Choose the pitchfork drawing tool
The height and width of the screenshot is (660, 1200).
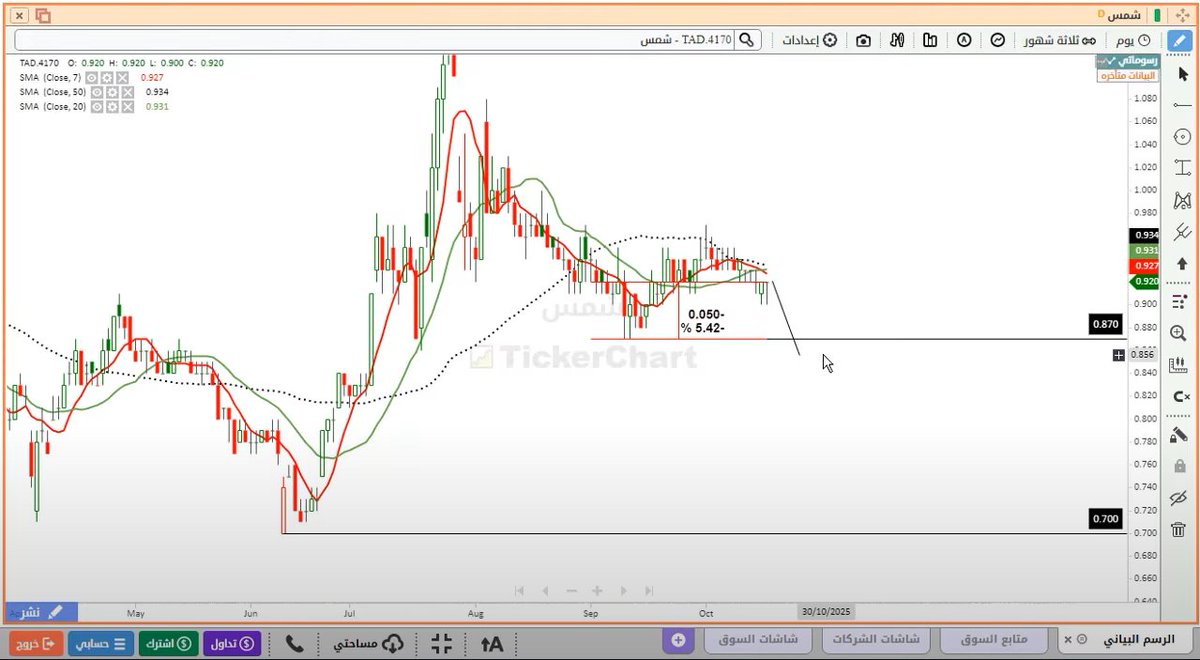click(x=1183, y=230)
